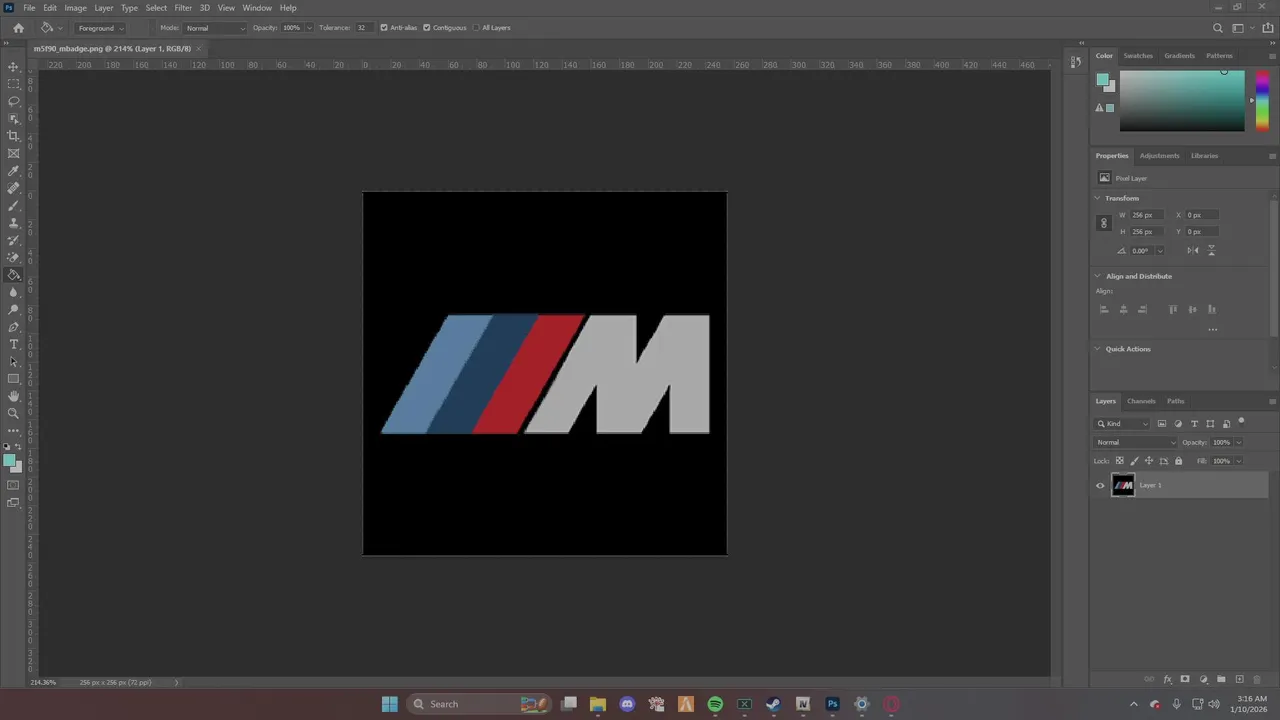Open the Window menu
This screenshot has width=1280, height=720.
pos(257,8)
